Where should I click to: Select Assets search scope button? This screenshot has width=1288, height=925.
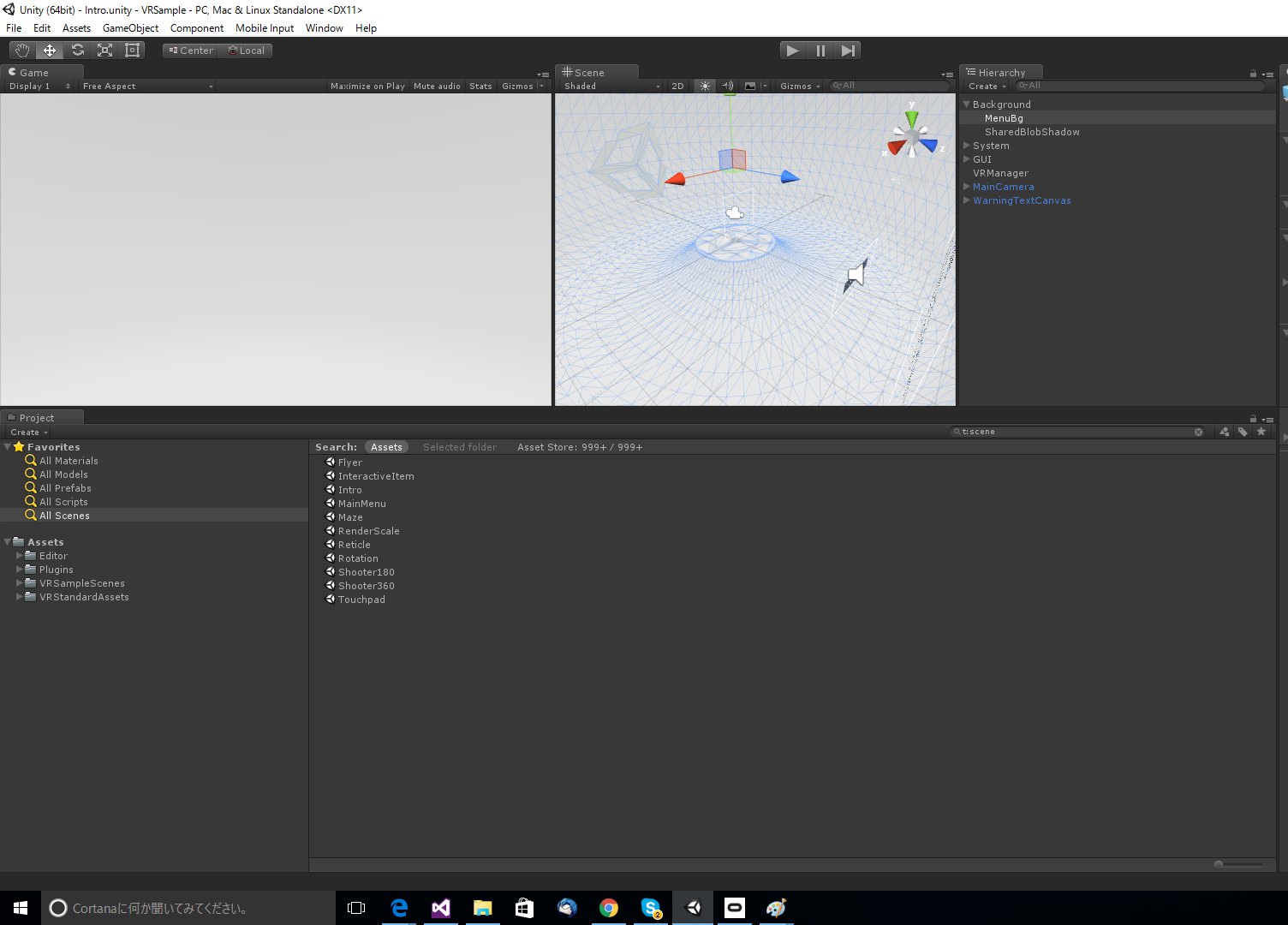(x=386, y=447)
